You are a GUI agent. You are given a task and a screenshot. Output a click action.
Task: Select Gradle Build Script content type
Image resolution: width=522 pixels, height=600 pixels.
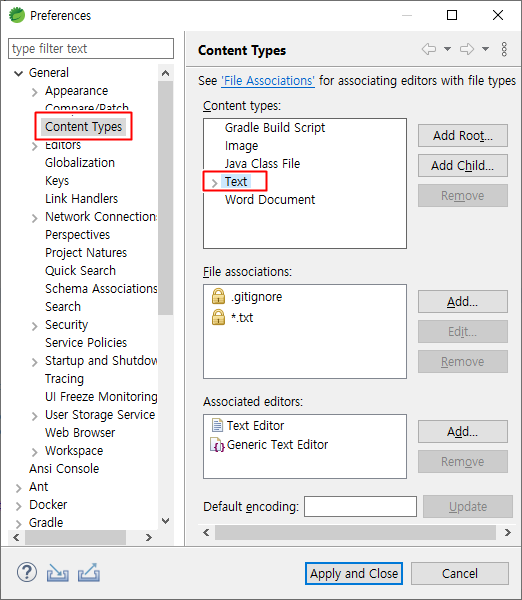(x=275, y=127)
